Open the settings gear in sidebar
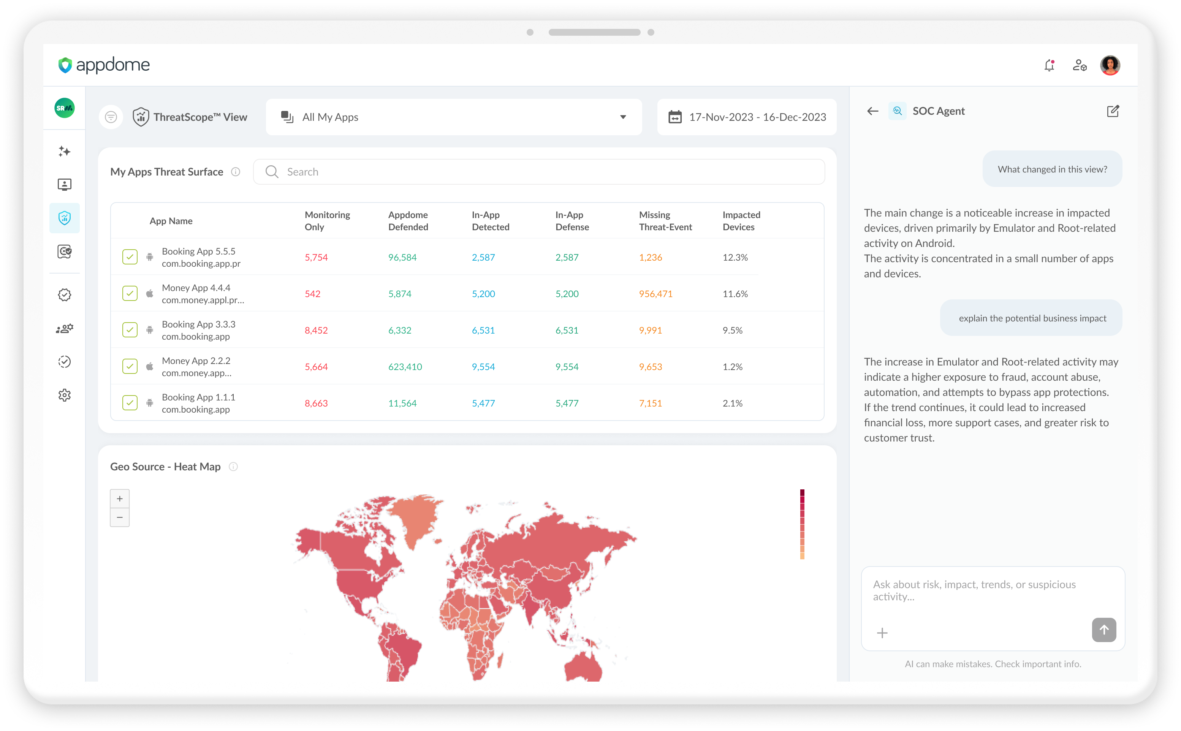 pyautogui.click(x=65, y=395)
